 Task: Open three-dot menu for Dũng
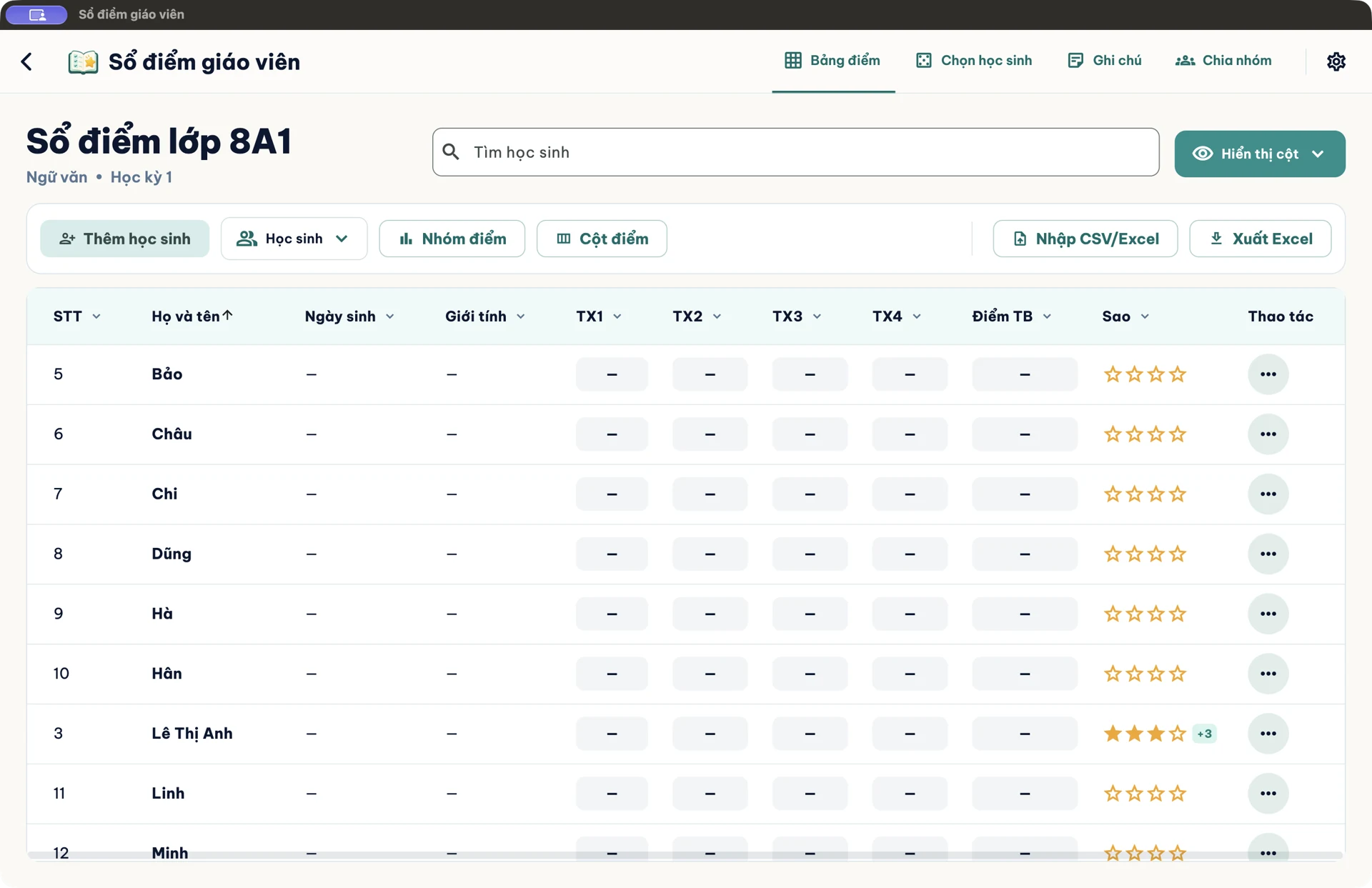(1268, 554)
